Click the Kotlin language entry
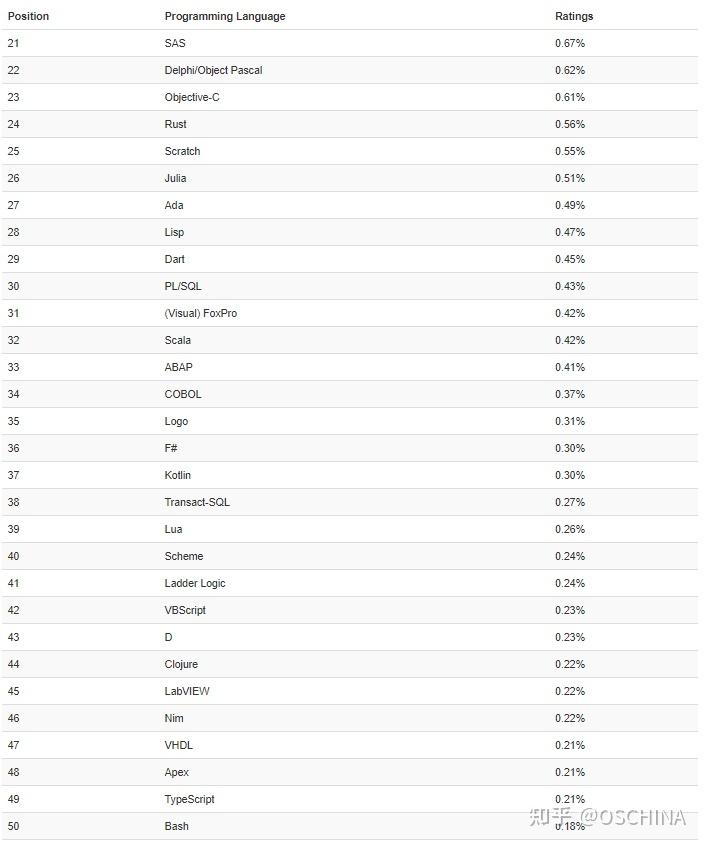 click(177, 475)
